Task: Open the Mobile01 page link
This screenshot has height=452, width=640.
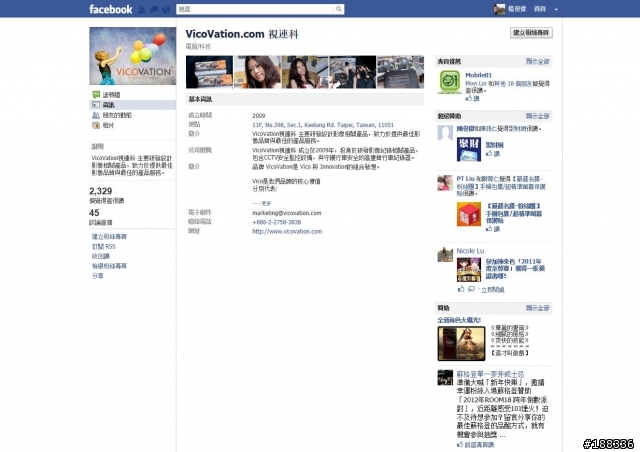Action: coord(478,75)
